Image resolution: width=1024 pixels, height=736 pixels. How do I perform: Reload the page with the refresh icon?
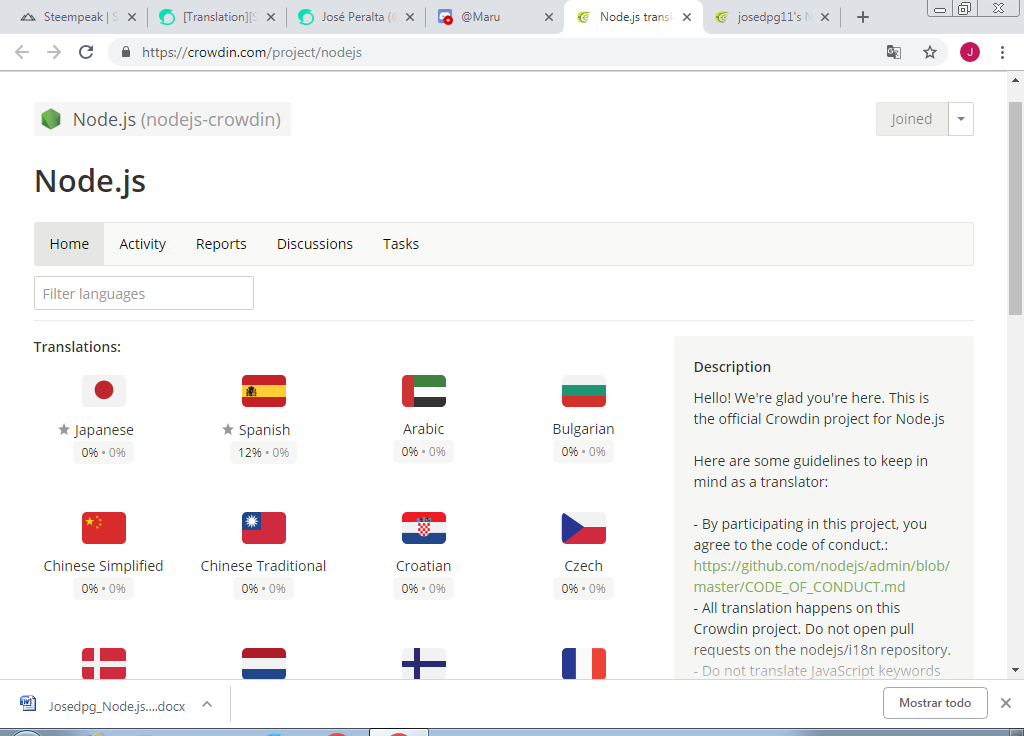pyautogui.click(x=86, y=52)
